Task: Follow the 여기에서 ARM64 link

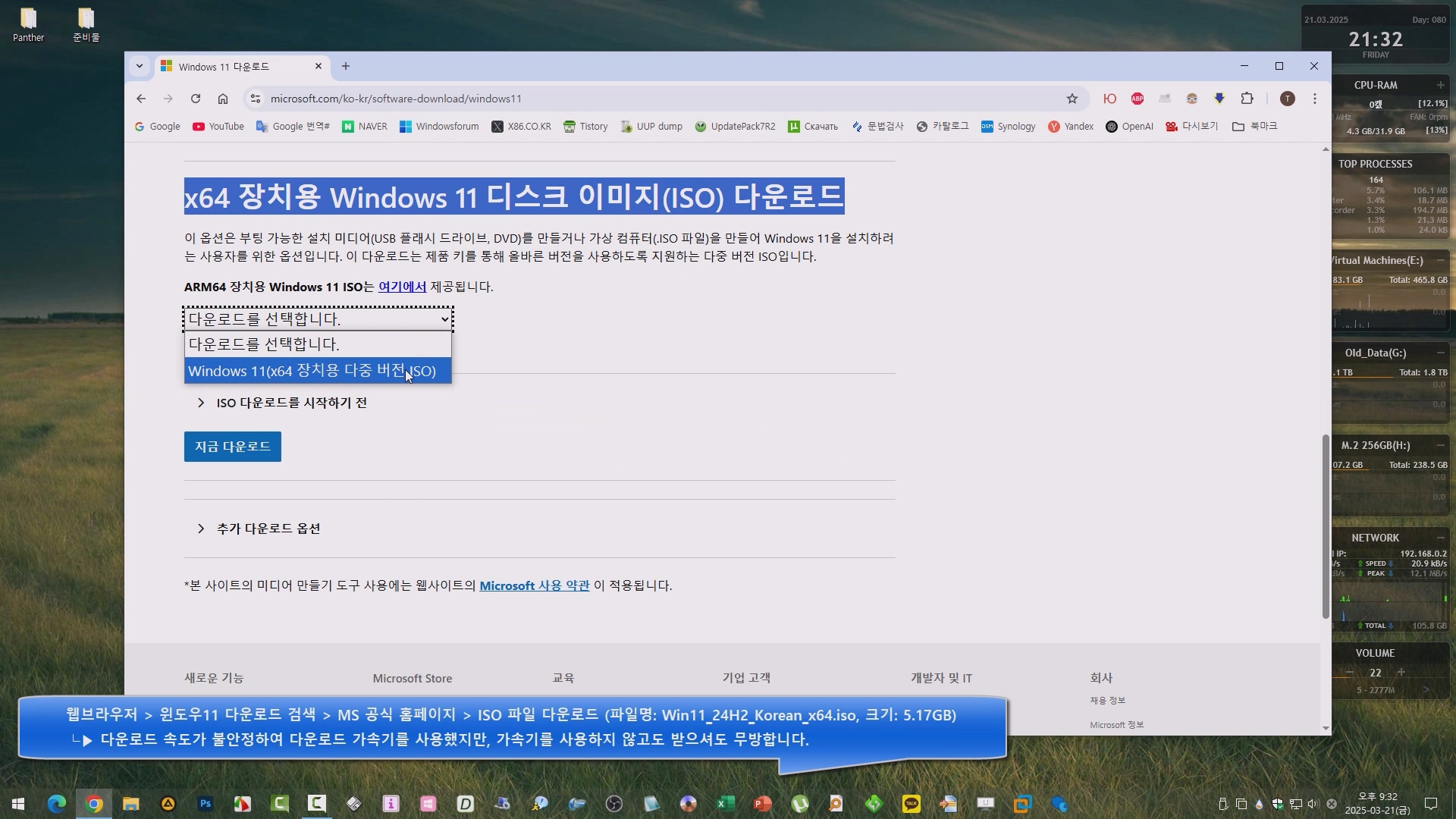Action: [402, 287]
